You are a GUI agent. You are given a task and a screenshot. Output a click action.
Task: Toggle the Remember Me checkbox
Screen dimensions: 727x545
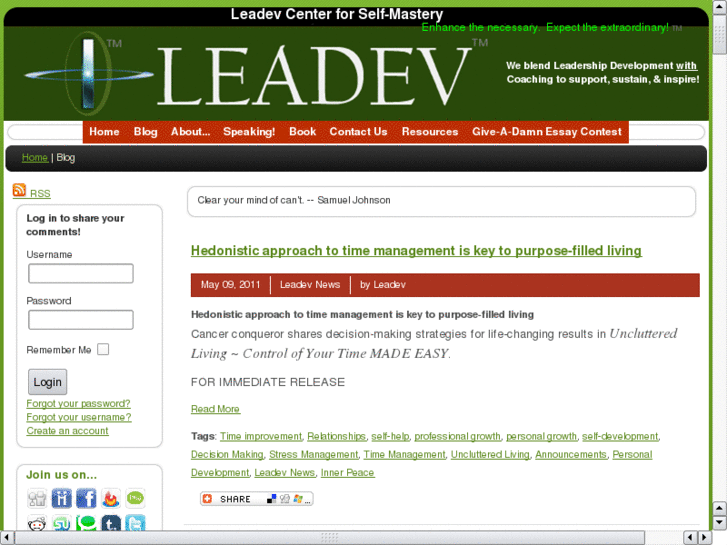[103, 349]
